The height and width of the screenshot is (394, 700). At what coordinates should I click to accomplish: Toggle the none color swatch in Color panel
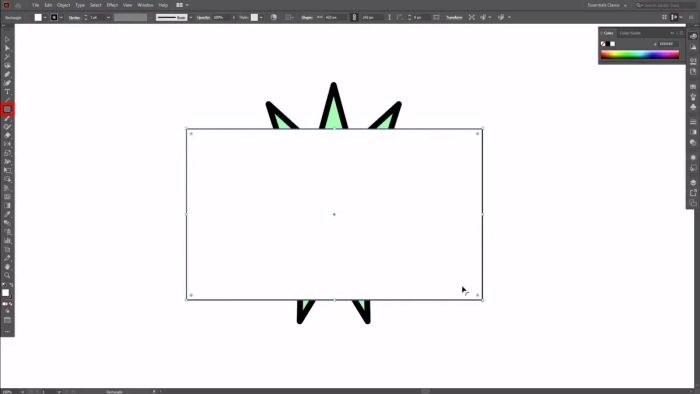(x=603, y=44)
